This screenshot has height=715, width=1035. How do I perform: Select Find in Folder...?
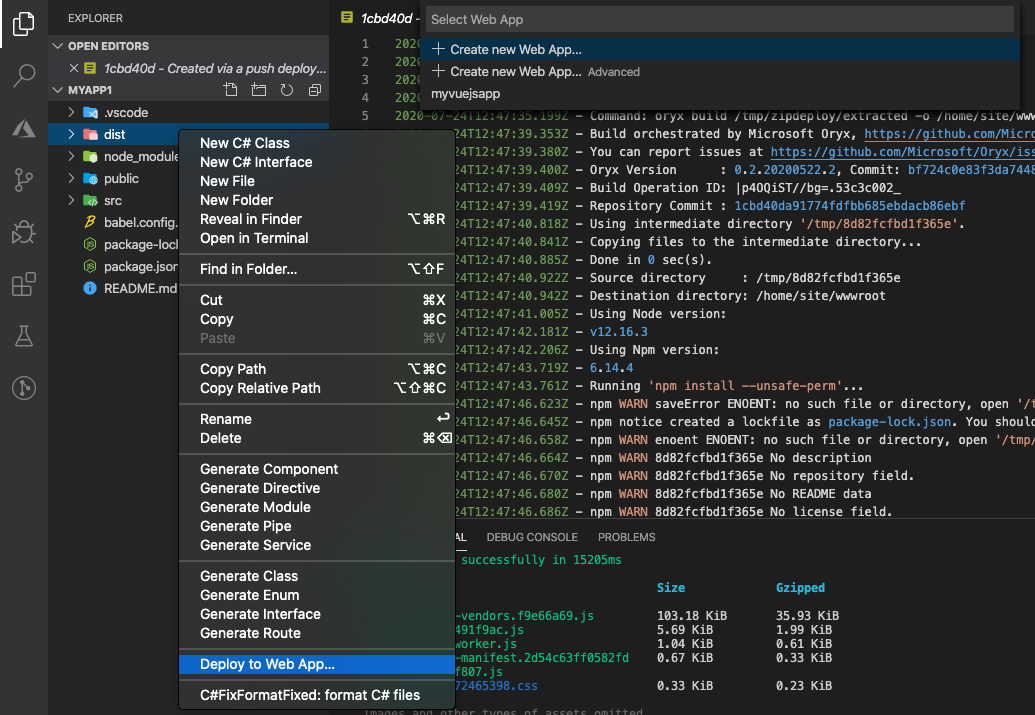click(317, 269)
